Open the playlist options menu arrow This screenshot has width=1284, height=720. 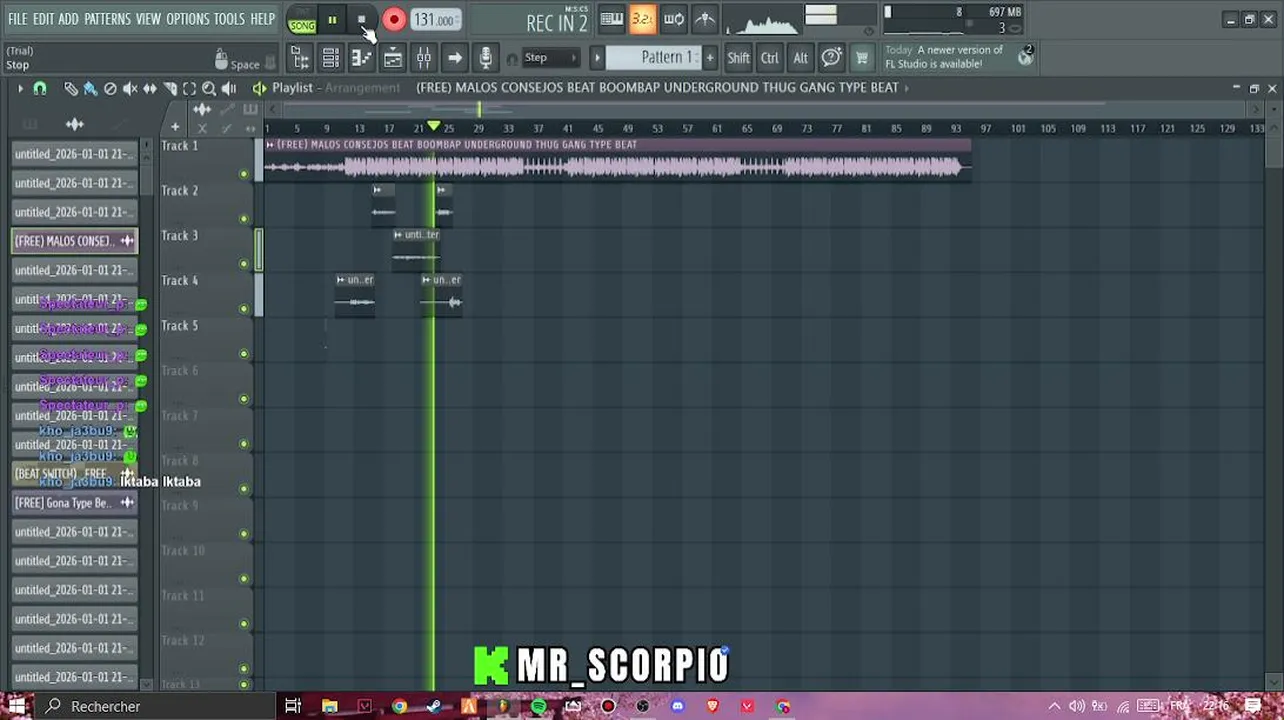tap(19, 88)
